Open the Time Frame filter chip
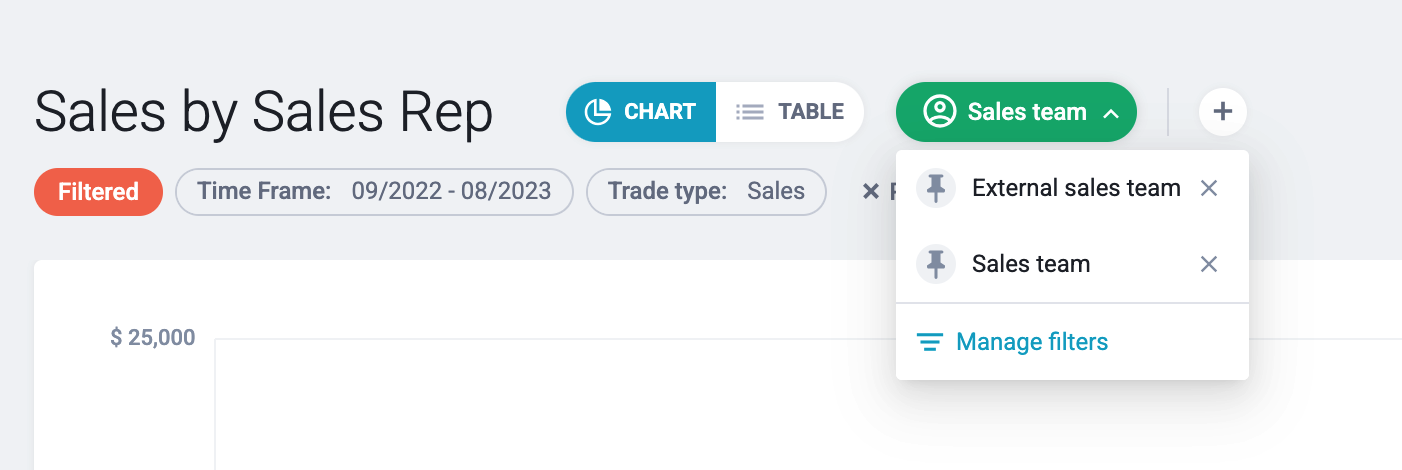 [x=374, y=192]
